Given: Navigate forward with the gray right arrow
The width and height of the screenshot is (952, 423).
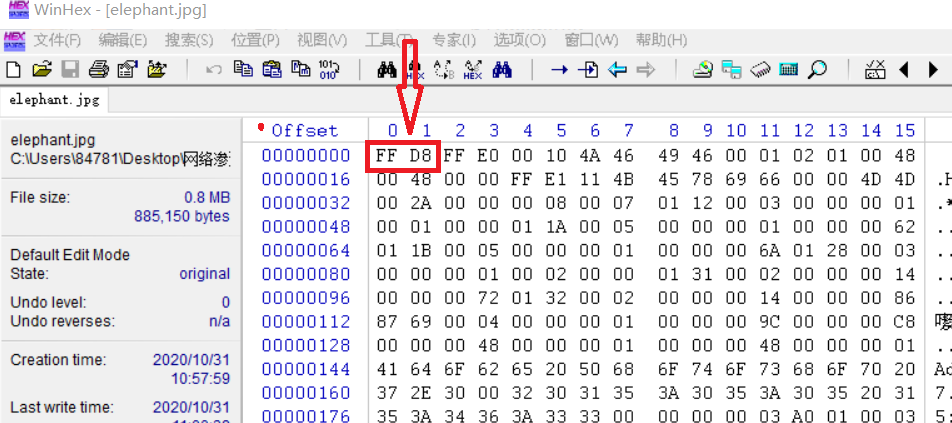Looking at the screenshot, I should tap(646, 70).
